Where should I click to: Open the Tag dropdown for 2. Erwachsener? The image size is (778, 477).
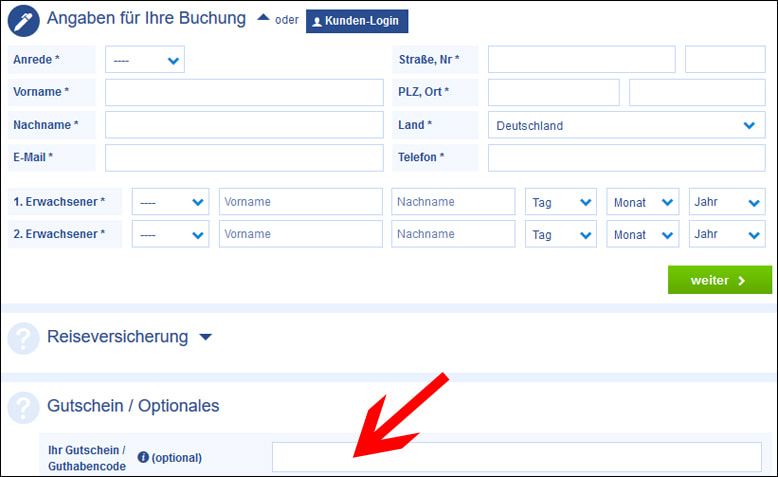click(x=561, y=234)
